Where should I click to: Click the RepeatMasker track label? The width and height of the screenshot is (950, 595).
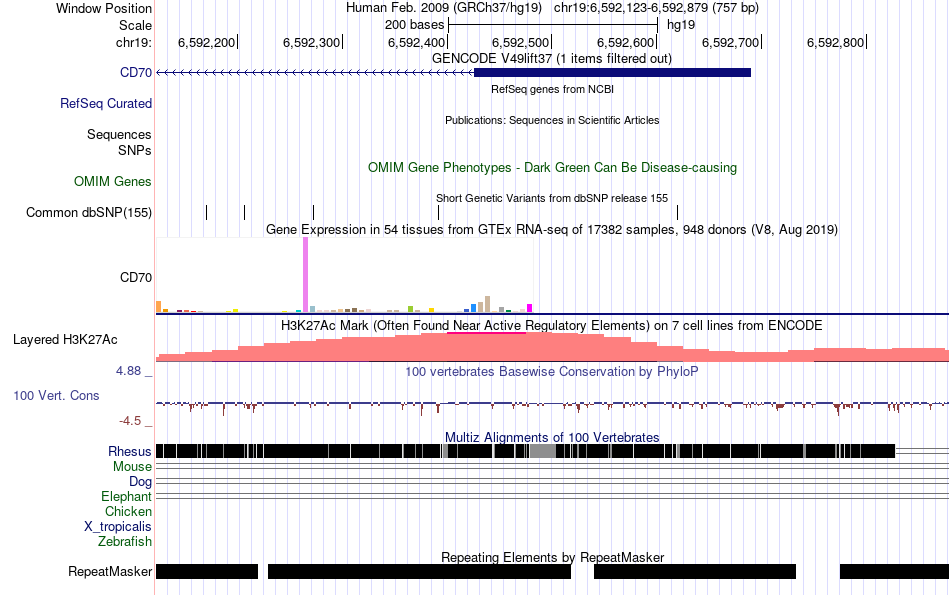110,571
